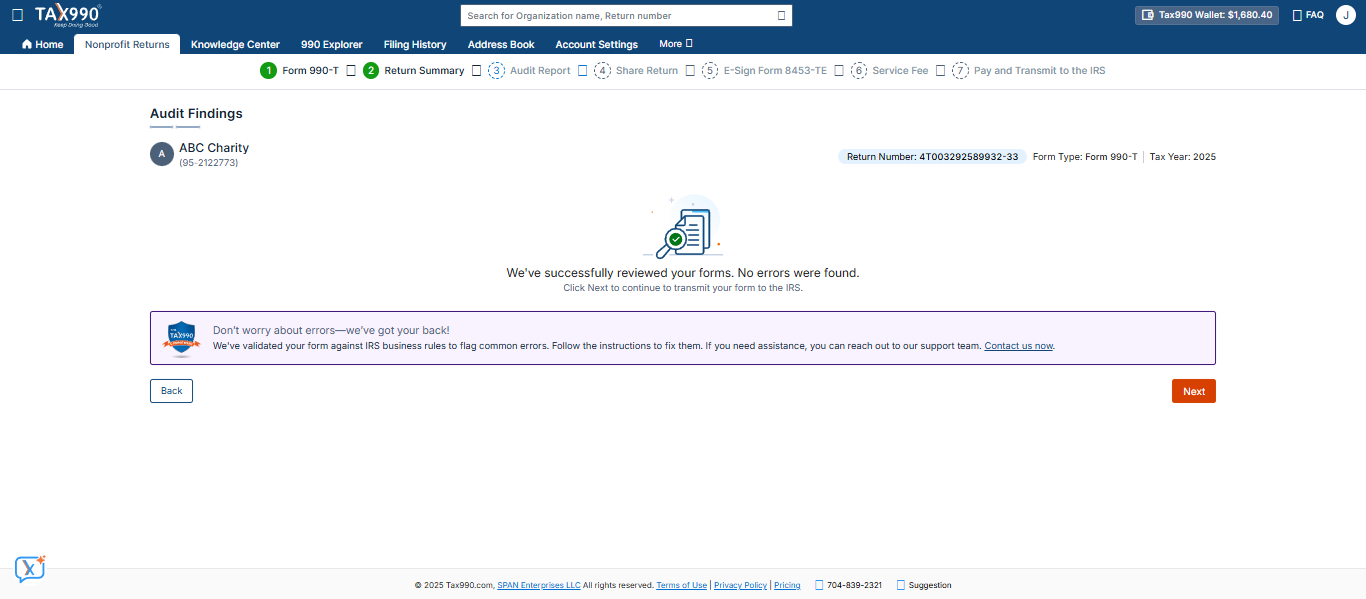1366x599 pixels.
Task: Click the Suggestion link in footer
Action: click(x=925, y=585)
